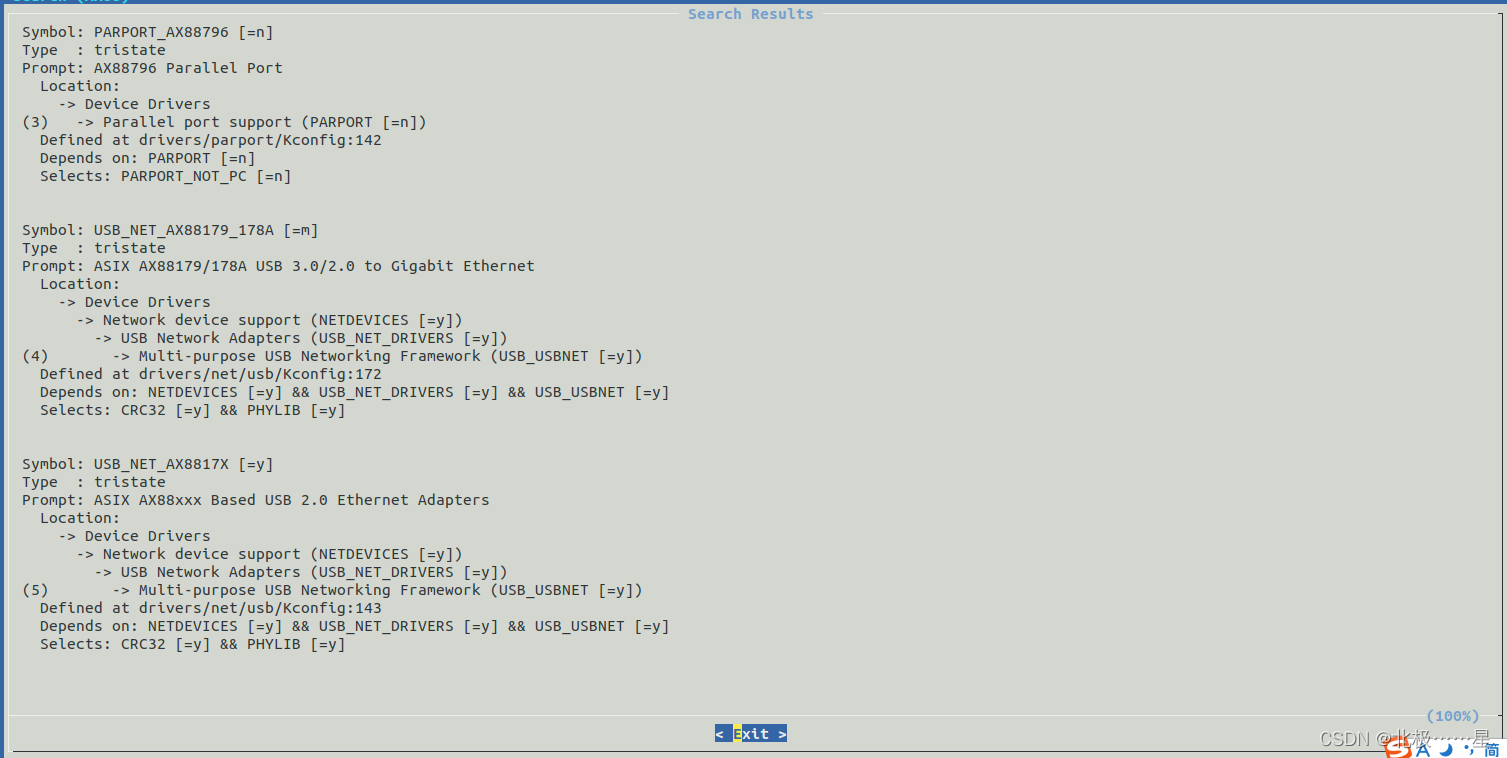Click the 'ASIX AX88179/178A USB 3.0/2.0 to Gigabit Ethernet' prompt
1507x758 pixels.
pos(314,266)
